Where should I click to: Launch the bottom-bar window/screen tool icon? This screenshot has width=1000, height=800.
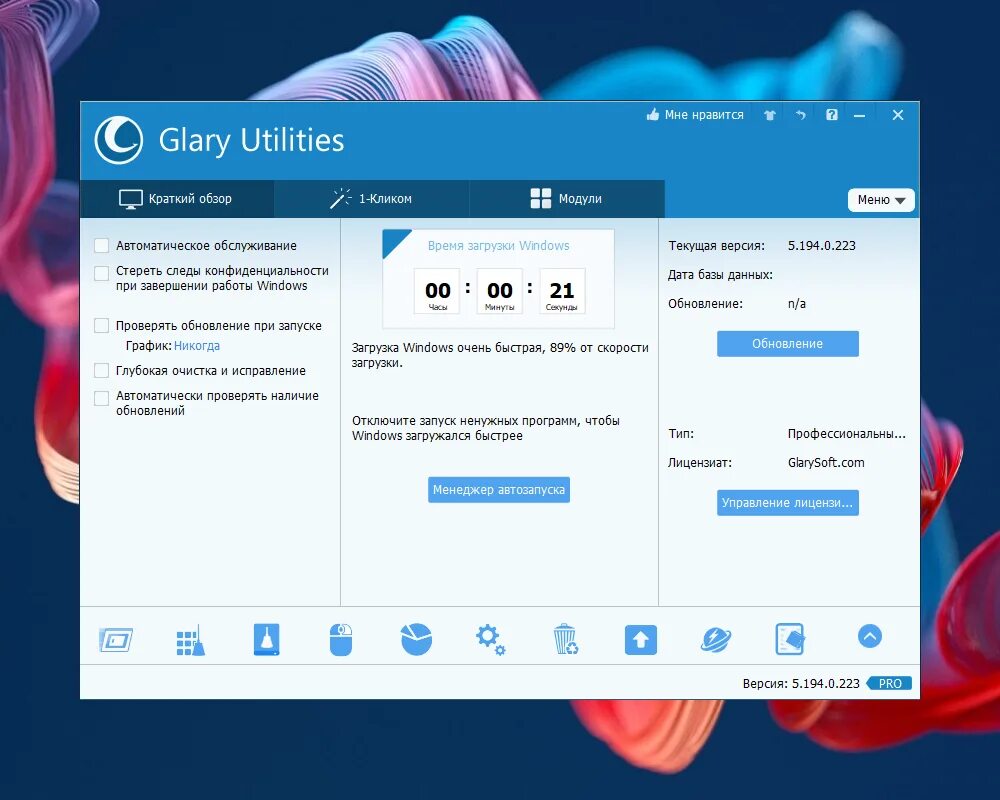click(116, 639)
